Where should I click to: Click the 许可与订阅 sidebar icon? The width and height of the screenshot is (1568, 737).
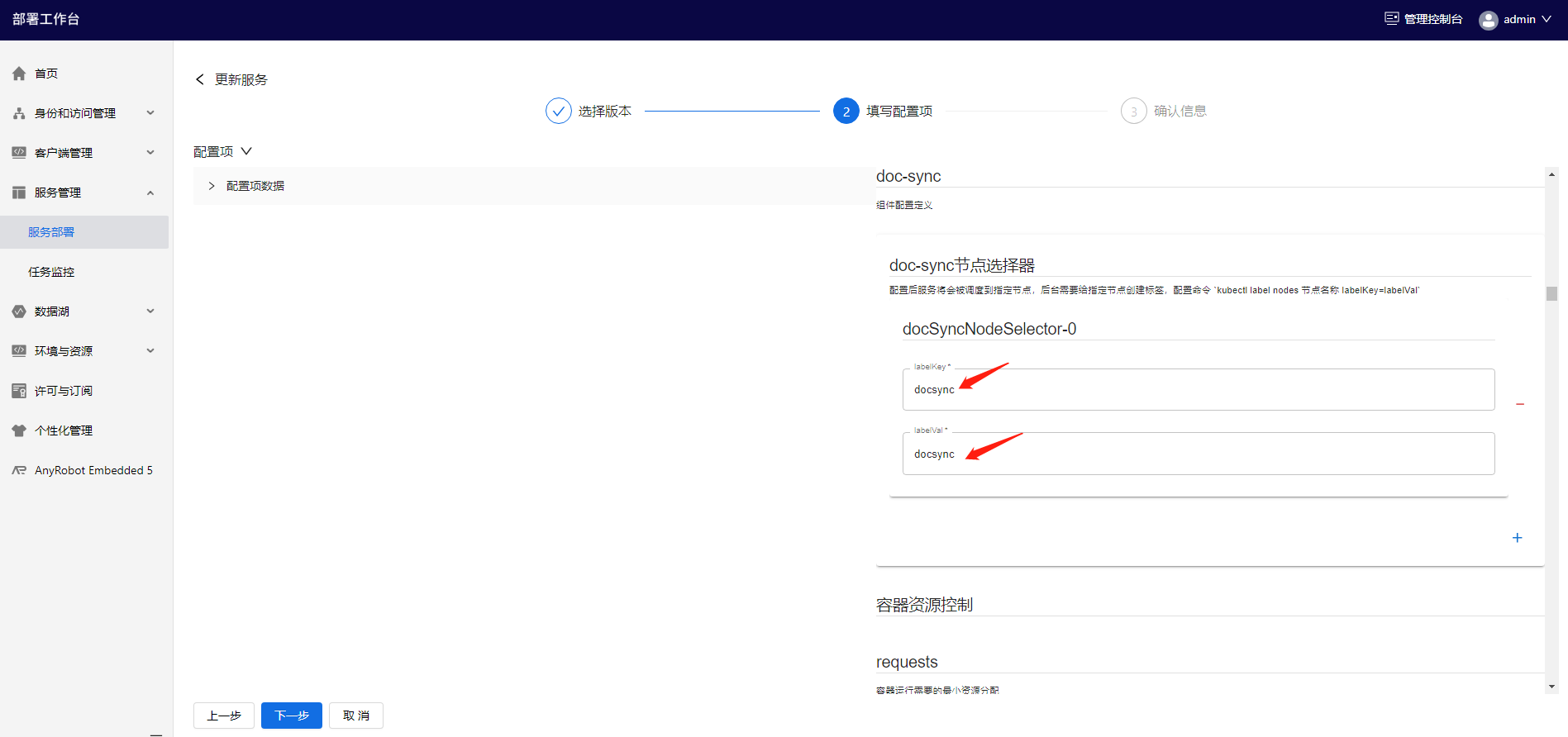click(x=19, y=391)
